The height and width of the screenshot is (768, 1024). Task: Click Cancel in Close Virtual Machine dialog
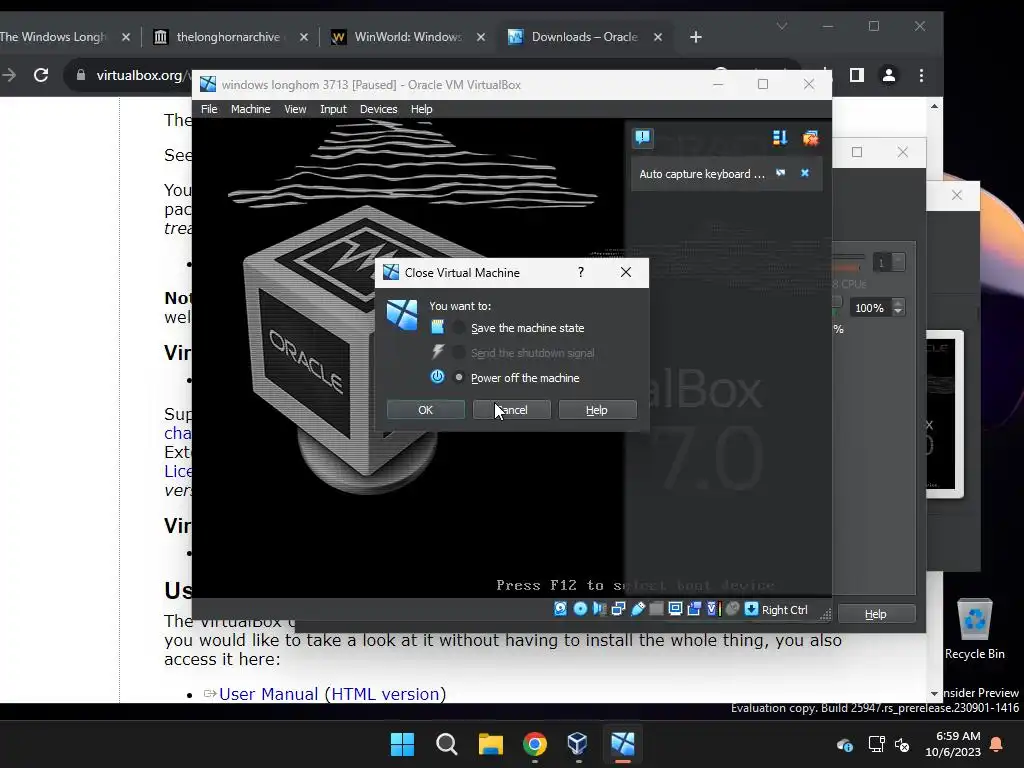coord(511,409)
